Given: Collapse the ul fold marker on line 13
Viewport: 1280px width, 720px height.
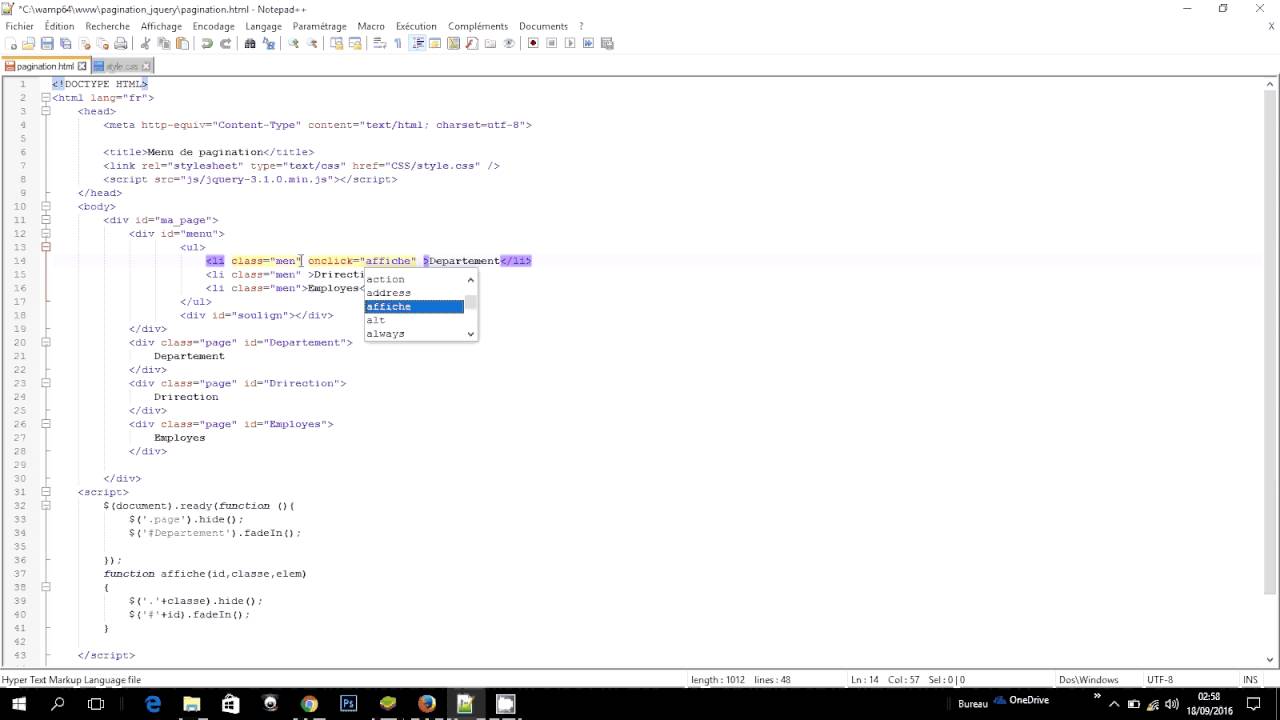Looking at the screenshot, I should 45,247.
